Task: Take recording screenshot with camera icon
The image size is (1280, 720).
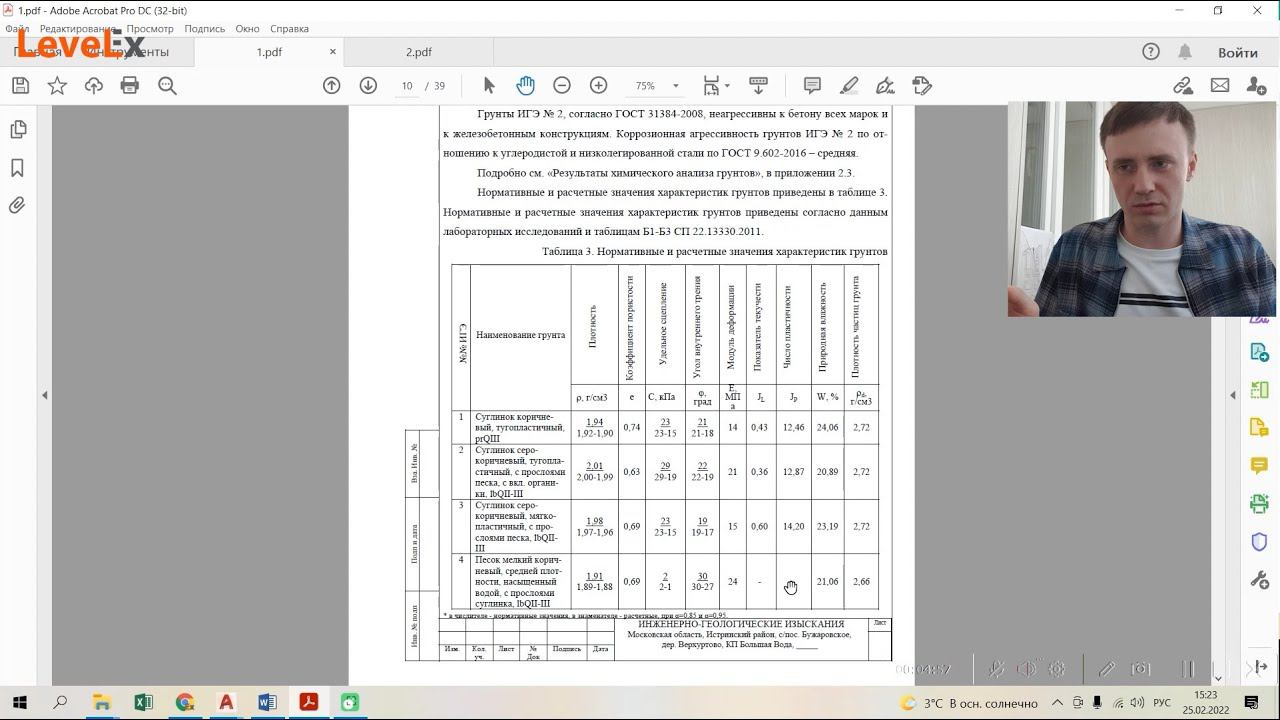Action: 1141,669
